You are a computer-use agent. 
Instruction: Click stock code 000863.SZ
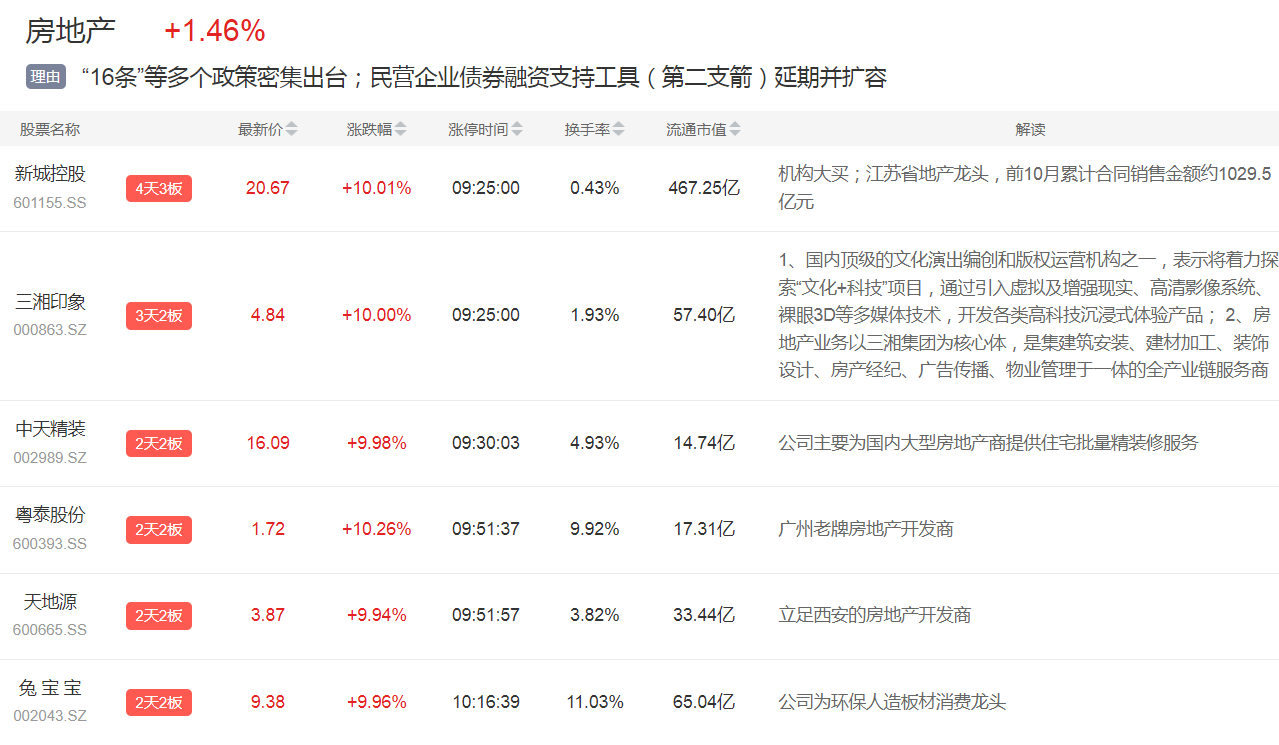click(50, 330)
